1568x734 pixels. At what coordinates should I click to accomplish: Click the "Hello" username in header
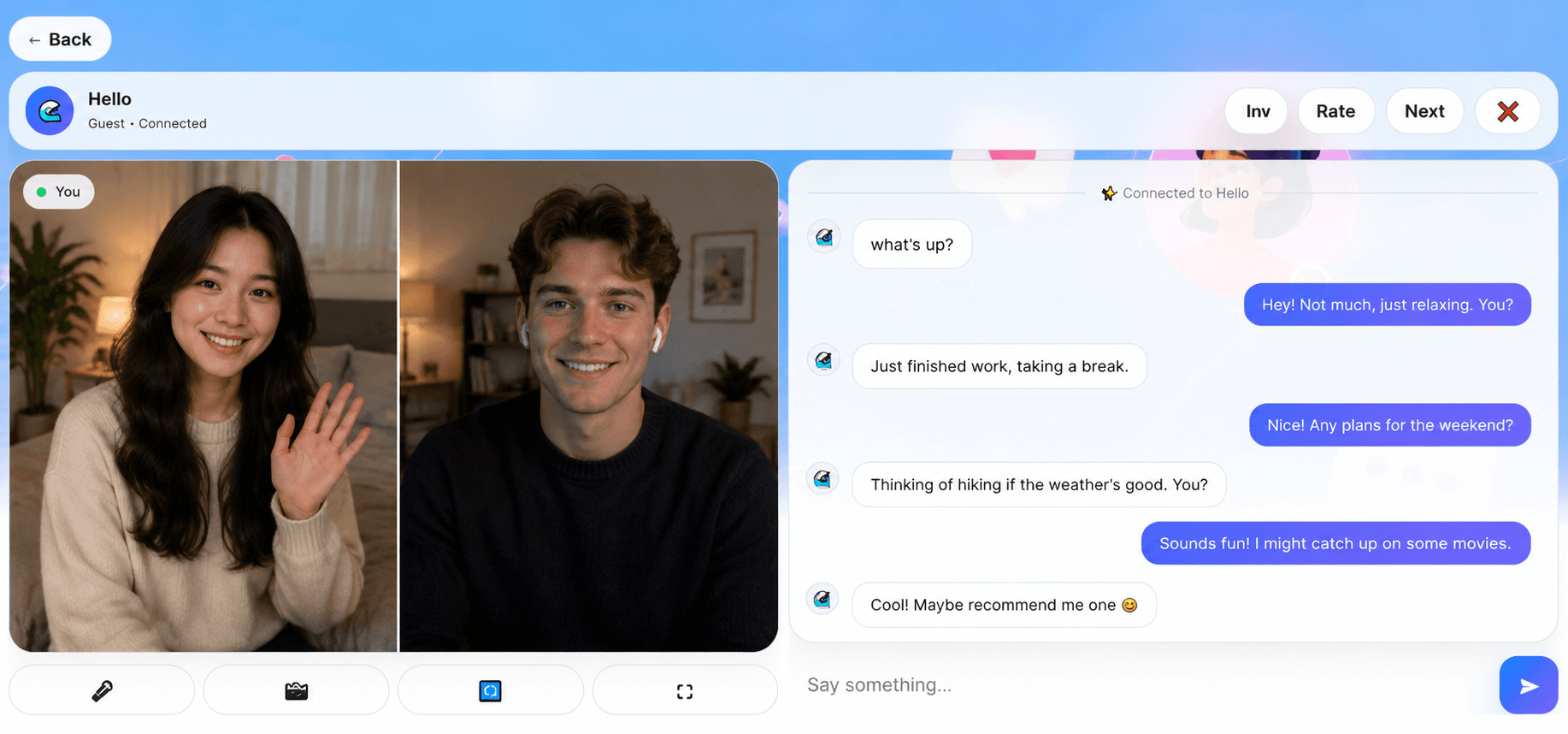109,99
